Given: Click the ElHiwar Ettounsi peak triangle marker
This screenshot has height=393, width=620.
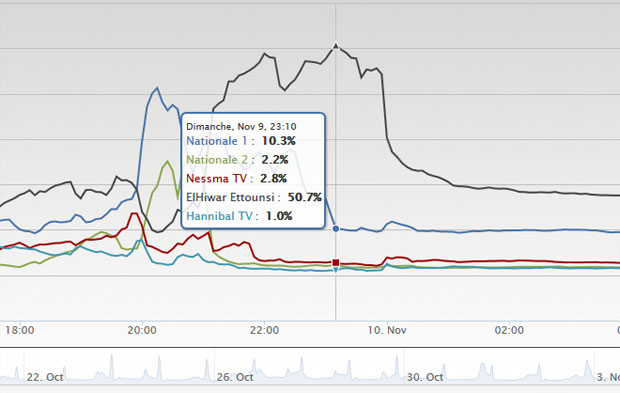Looking at the screenshot, I should coord(336,46).
